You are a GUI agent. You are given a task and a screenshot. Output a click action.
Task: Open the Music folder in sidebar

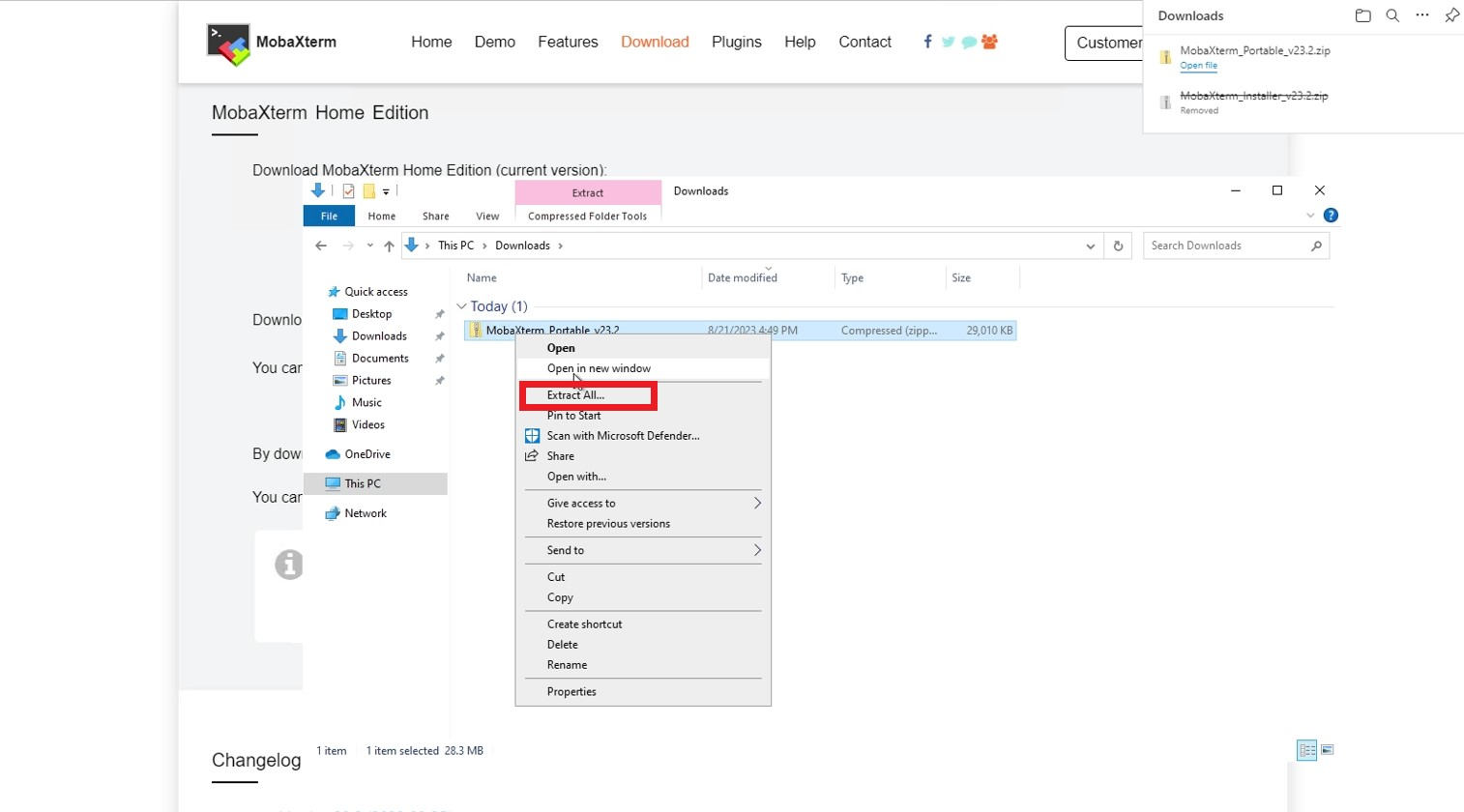coord(366,403)
